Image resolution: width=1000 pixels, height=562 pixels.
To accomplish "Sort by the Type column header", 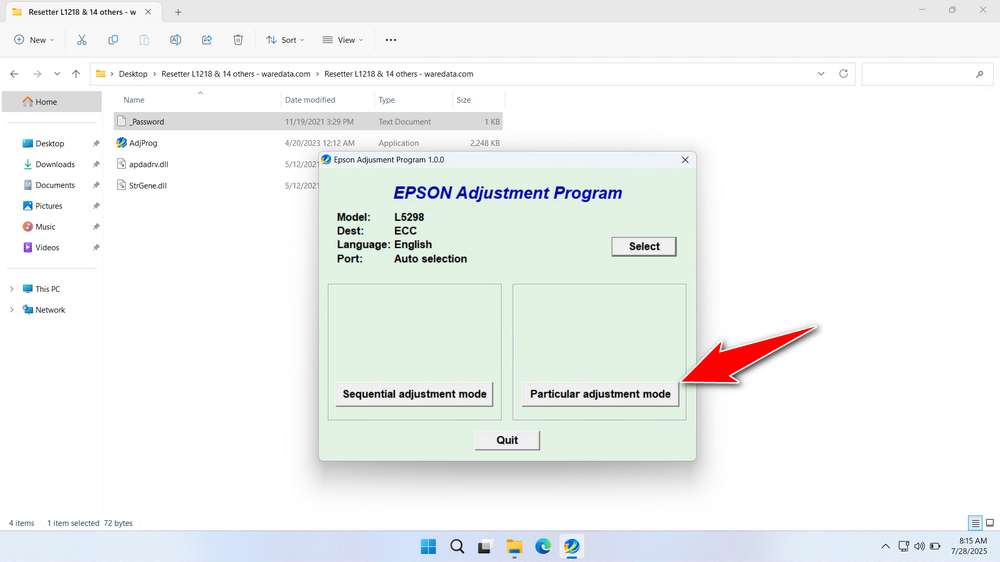I will pyautogui.click(x=386, y=100).
